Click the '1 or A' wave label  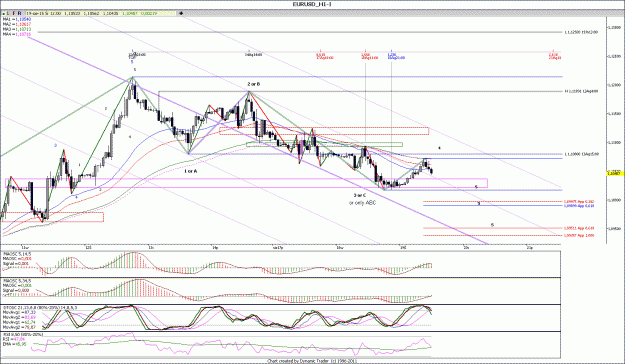[191, 171]
